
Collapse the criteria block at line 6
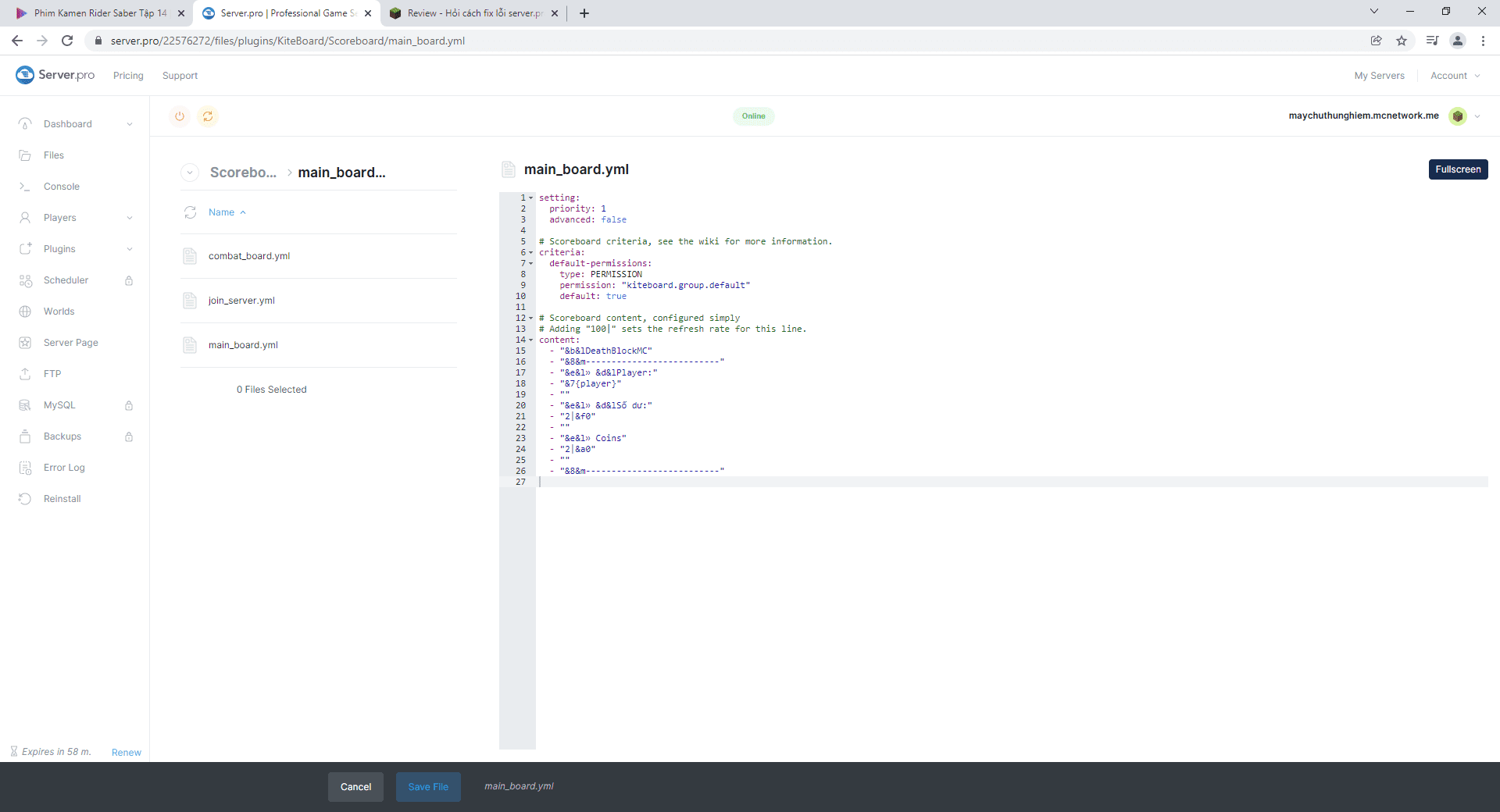tap(531, 253)
